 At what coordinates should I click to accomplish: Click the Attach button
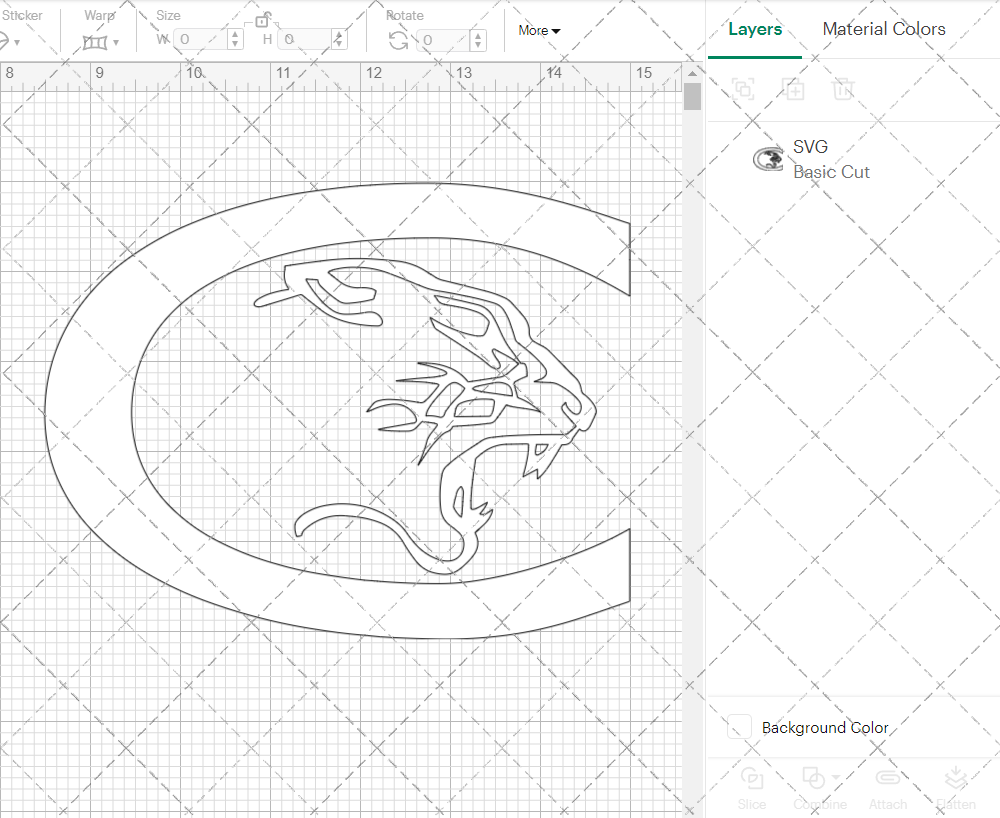point(888,788)
